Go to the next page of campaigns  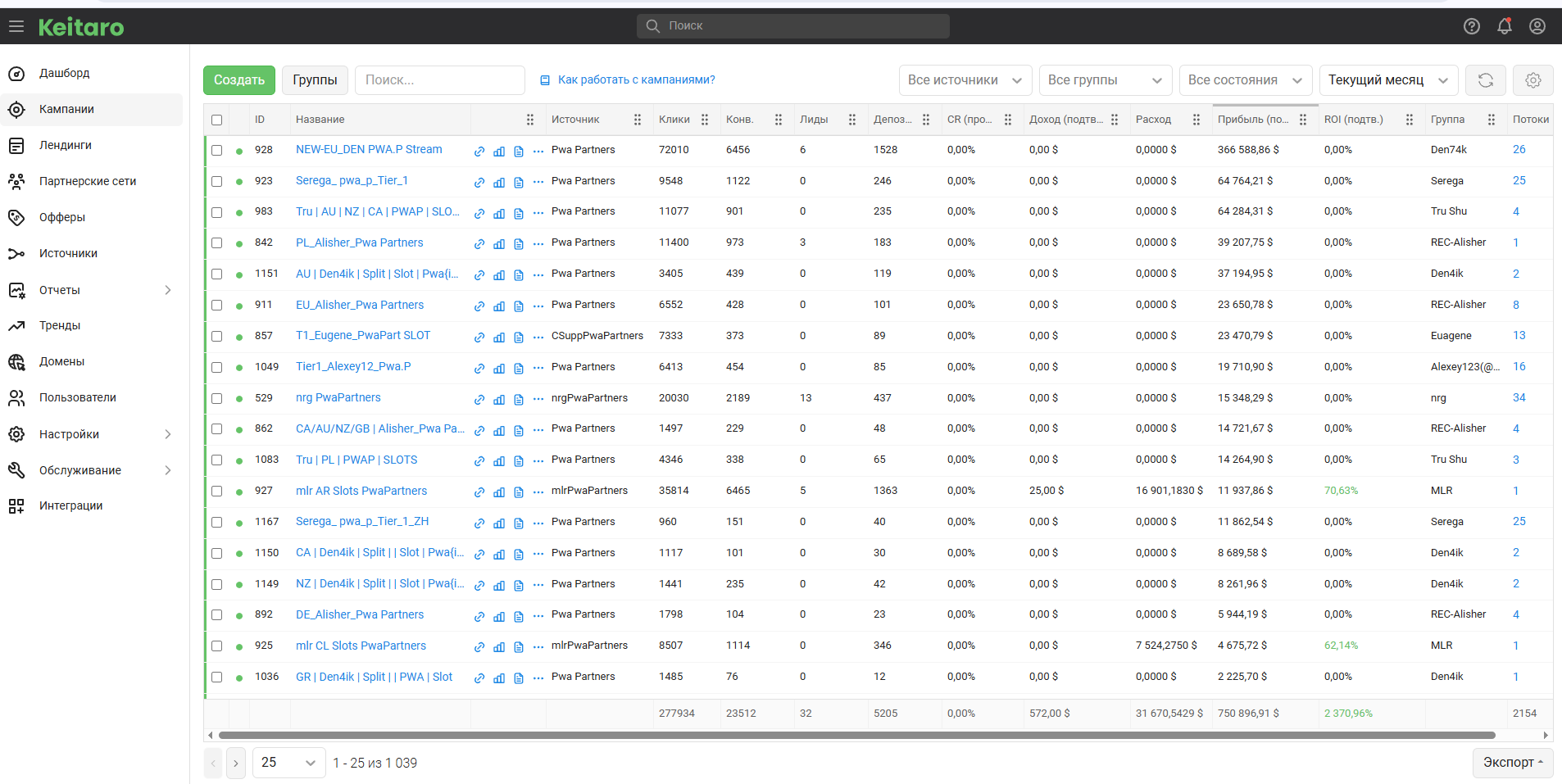pyautogui.click(x=236, y=763)
